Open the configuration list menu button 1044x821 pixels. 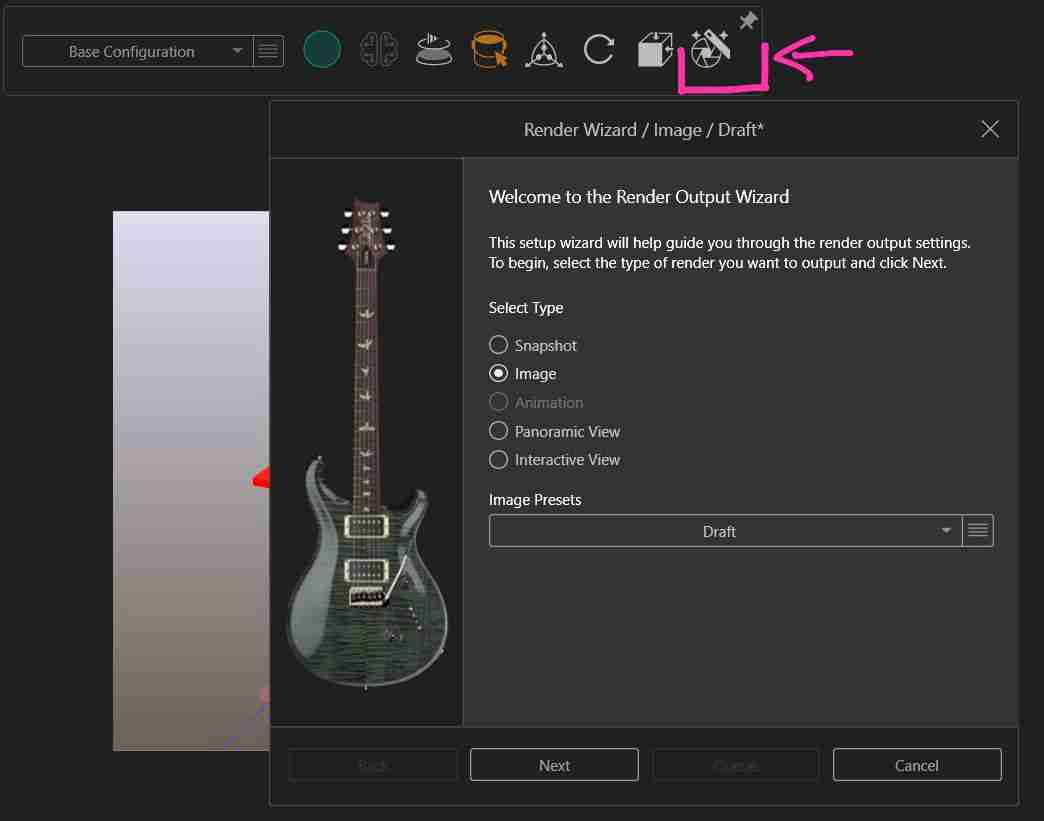(268, 51)
